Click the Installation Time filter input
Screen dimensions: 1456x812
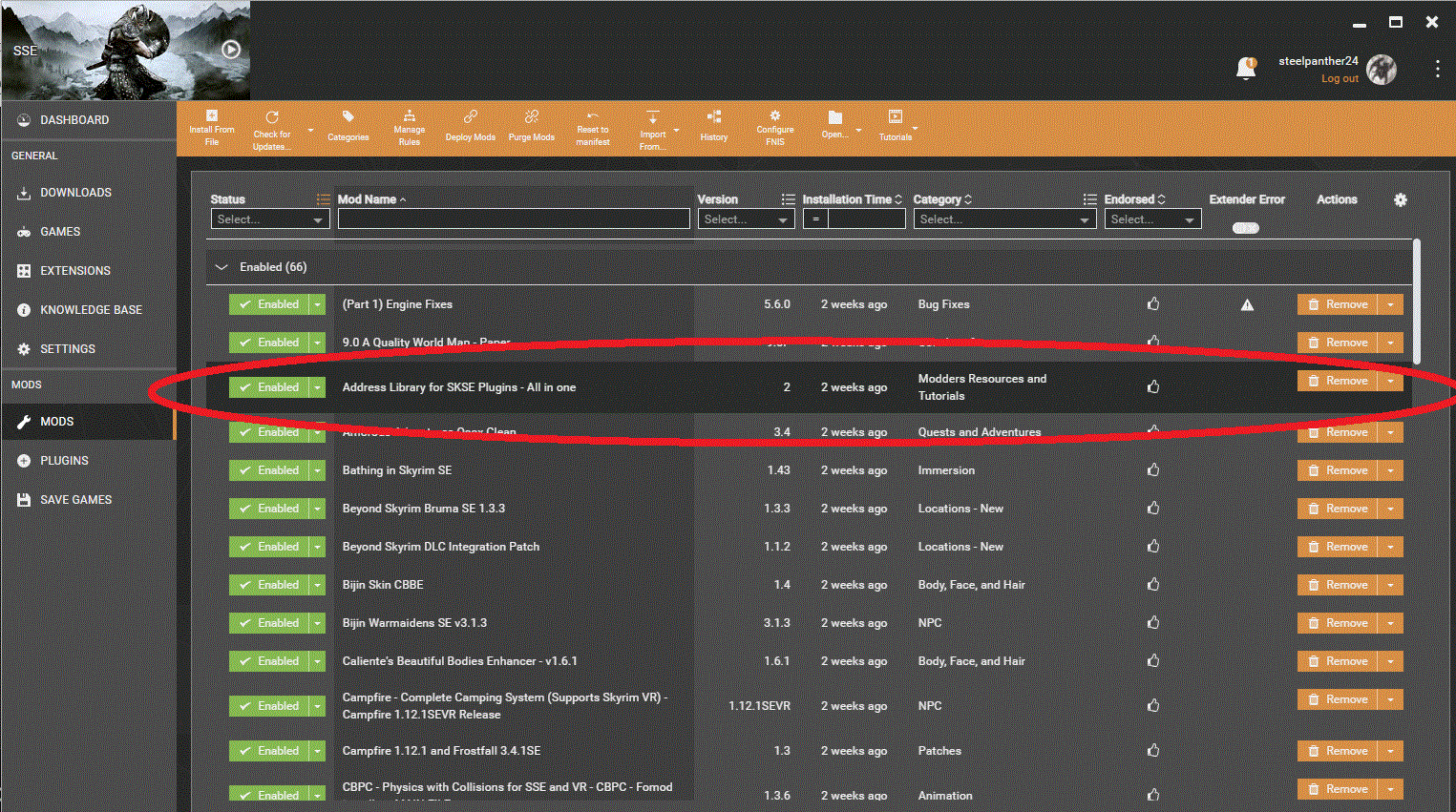click(866, 219)
